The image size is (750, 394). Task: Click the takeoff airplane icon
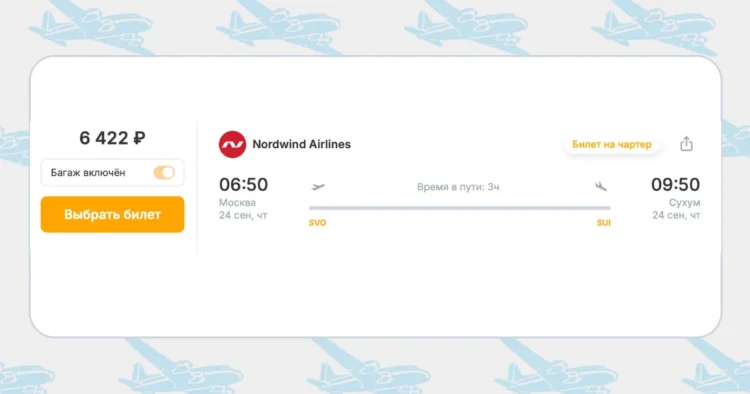(318, 186)
